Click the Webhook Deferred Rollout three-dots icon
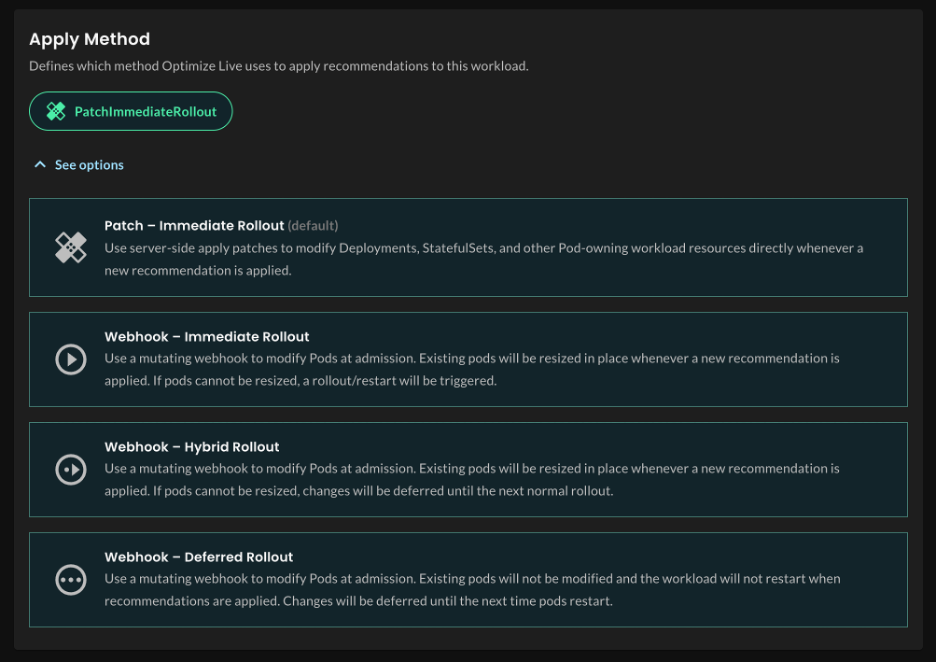Screen dimensions: 936x662 click(x=71, y=579)
